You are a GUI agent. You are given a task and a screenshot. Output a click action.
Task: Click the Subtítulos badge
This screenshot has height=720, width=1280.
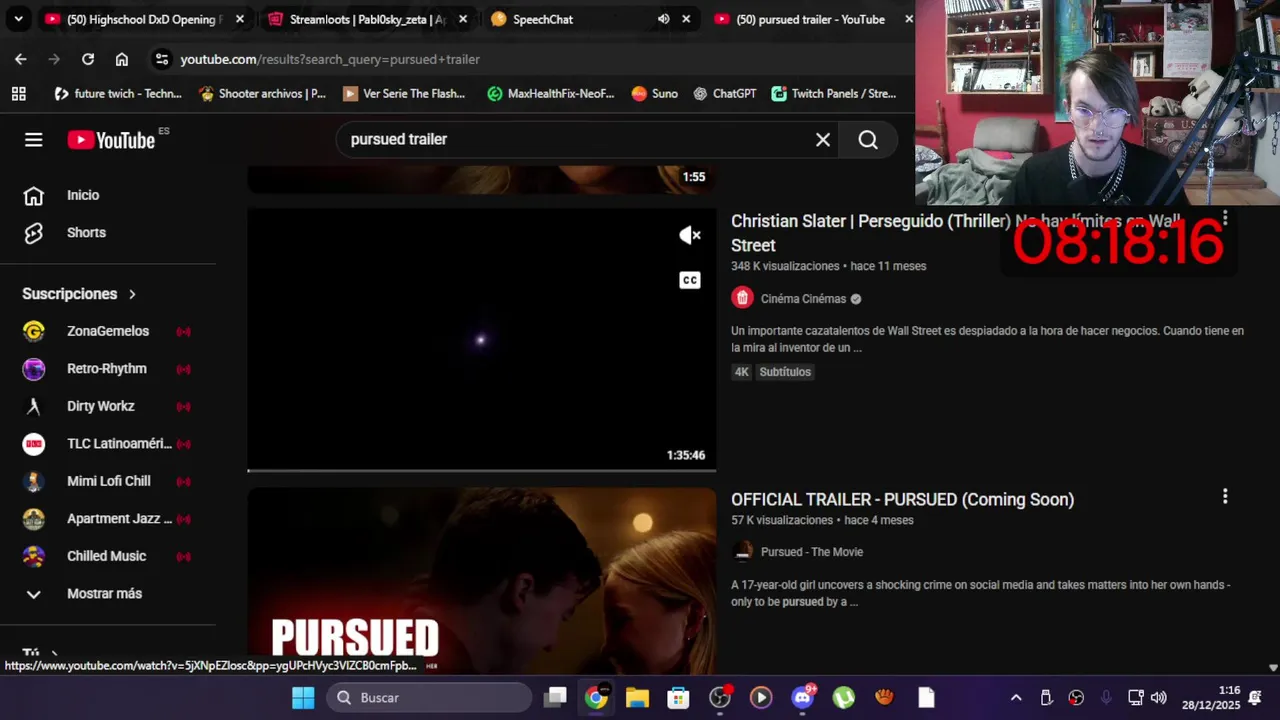[785, 372]
